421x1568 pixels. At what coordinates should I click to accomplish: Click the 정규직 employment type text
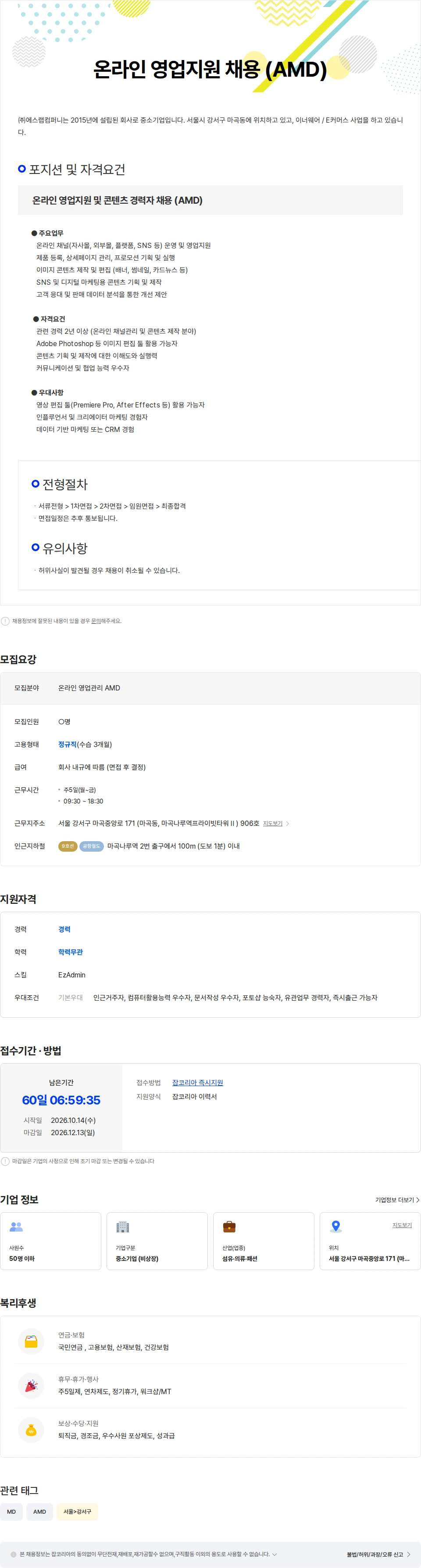pos(68,744)
